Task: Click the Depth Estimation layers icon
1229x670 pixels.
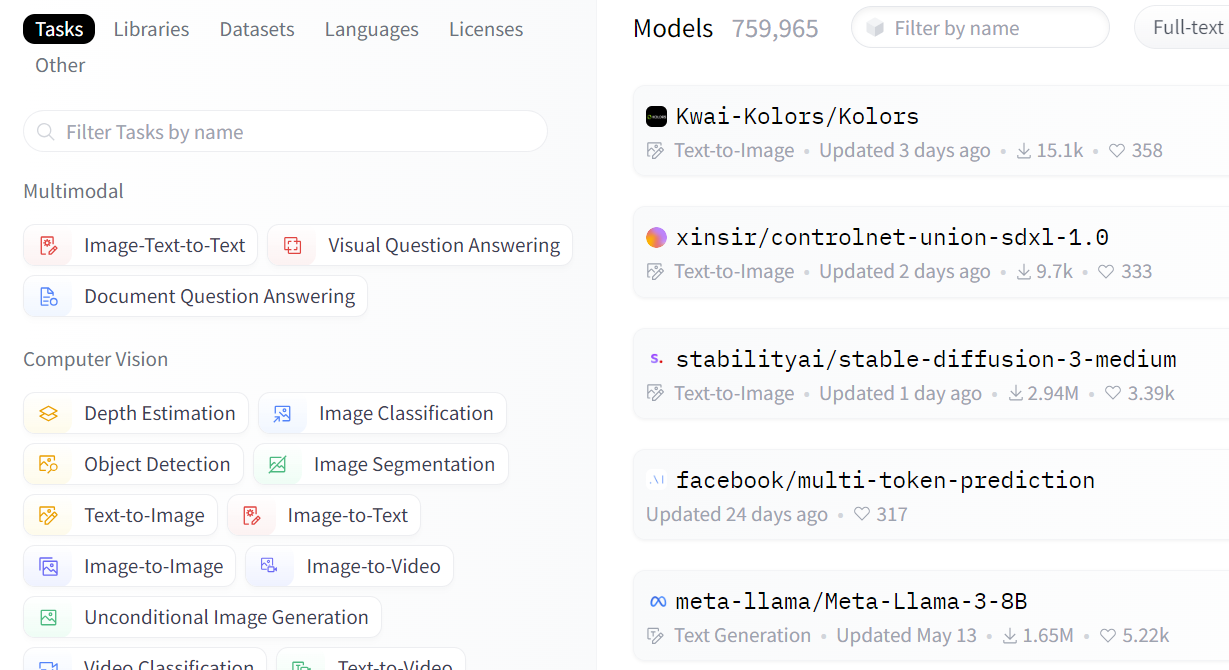Action: [48, 413]
